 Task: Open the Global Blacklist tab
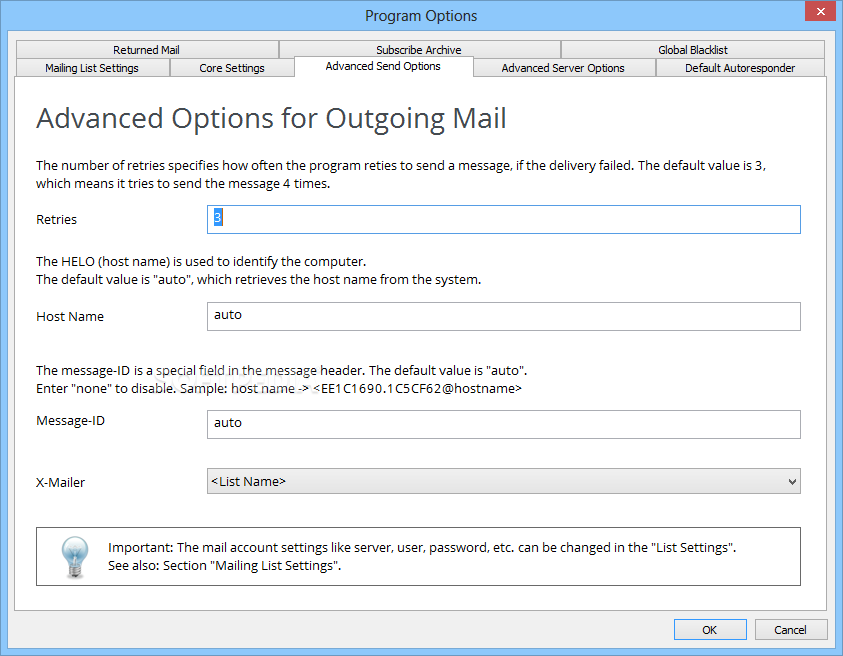pyautogui.click(x=692, y=49)
